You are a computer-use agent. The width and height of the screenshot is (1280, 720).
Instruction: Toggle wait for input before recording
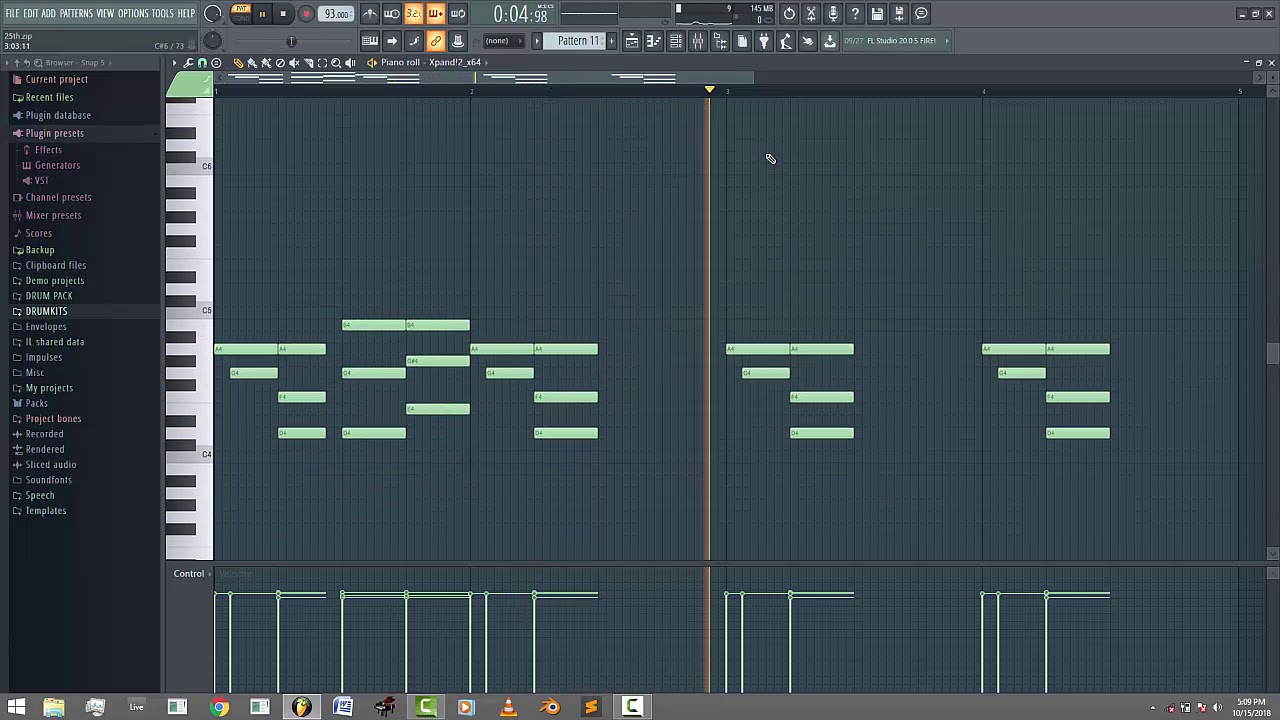click(392, 13)
